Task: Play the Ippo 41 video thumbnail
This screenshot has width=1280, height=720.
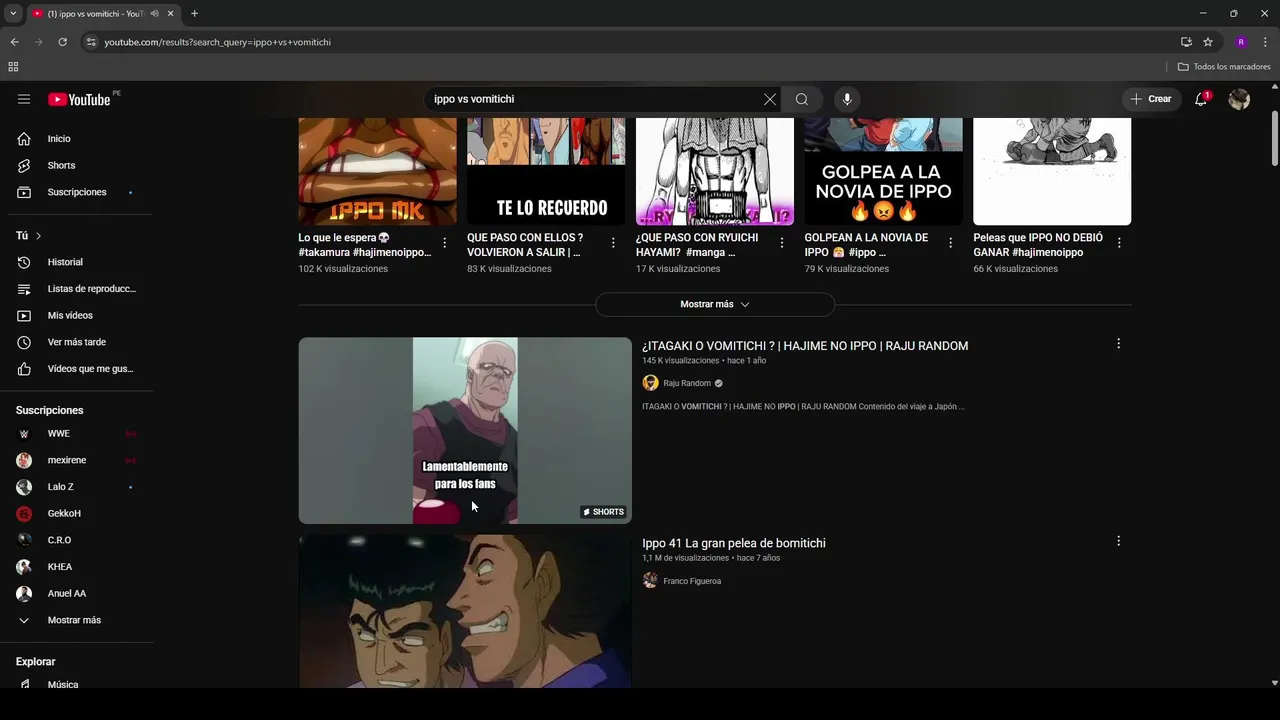Action: [x=465, y=611]
